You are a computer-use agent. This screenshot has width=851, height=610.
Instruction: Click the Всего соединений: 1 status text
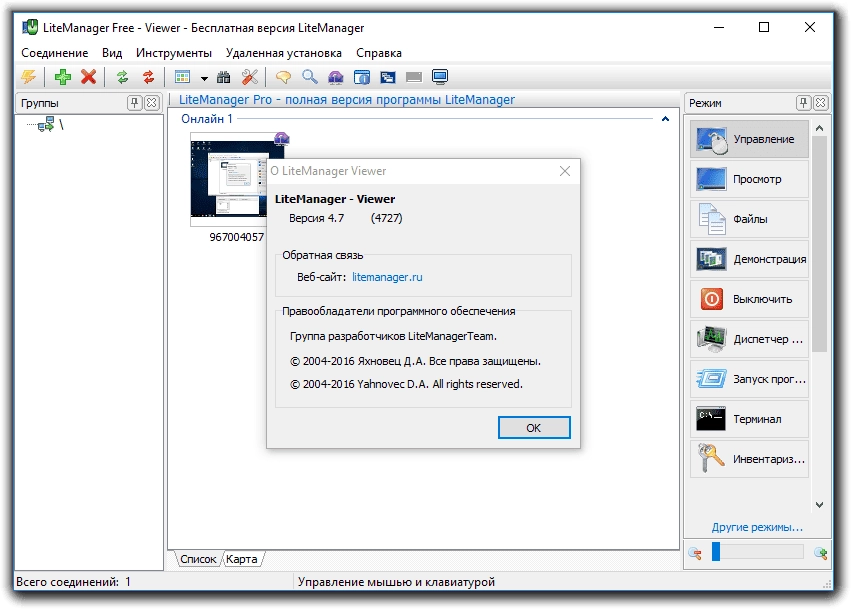pos(73,582)
